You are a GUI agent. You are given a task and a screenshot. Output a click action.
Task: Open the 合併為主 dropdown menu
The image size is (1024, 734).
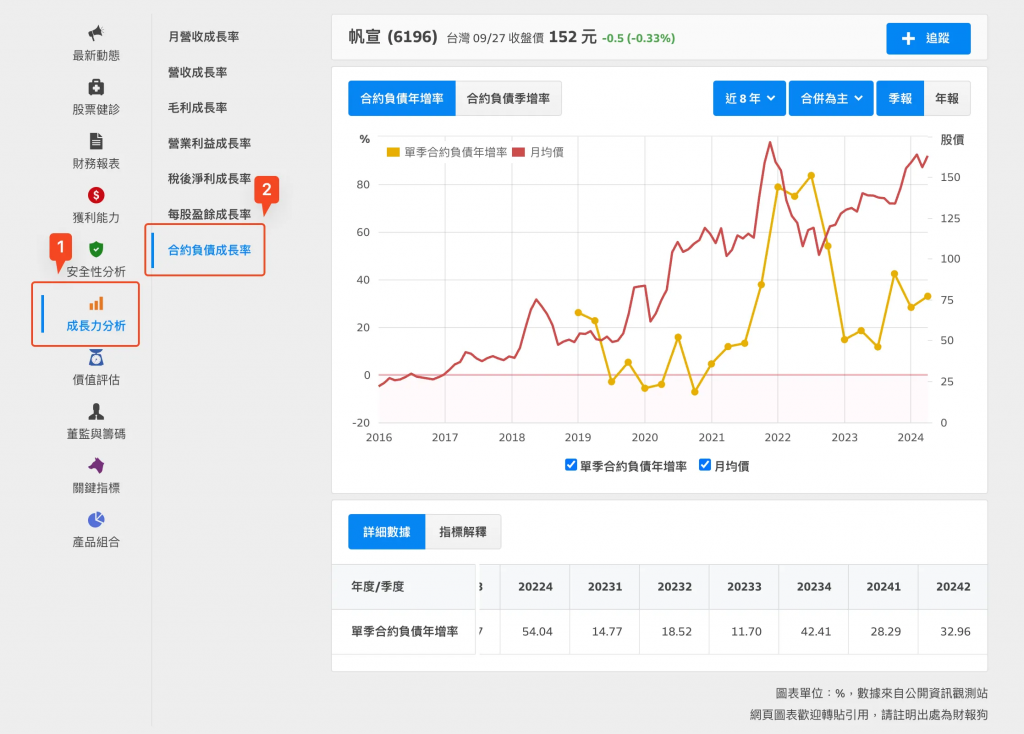coord(830,98)
